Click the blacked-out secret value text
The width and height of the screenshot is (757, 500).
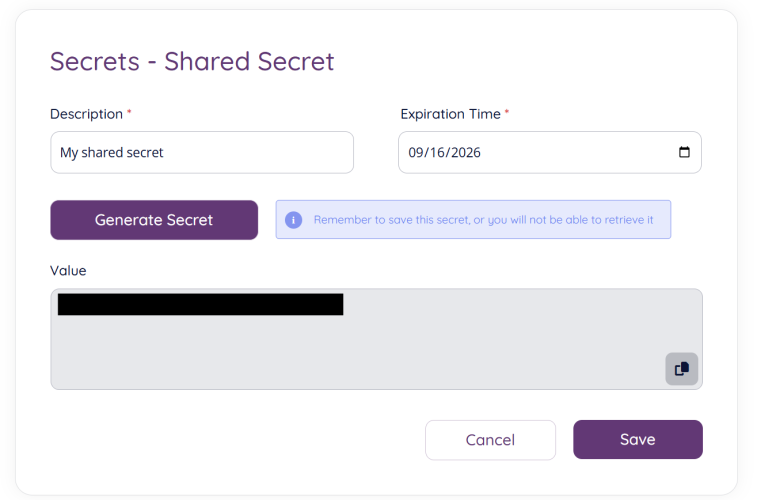(x=200, y=304)
